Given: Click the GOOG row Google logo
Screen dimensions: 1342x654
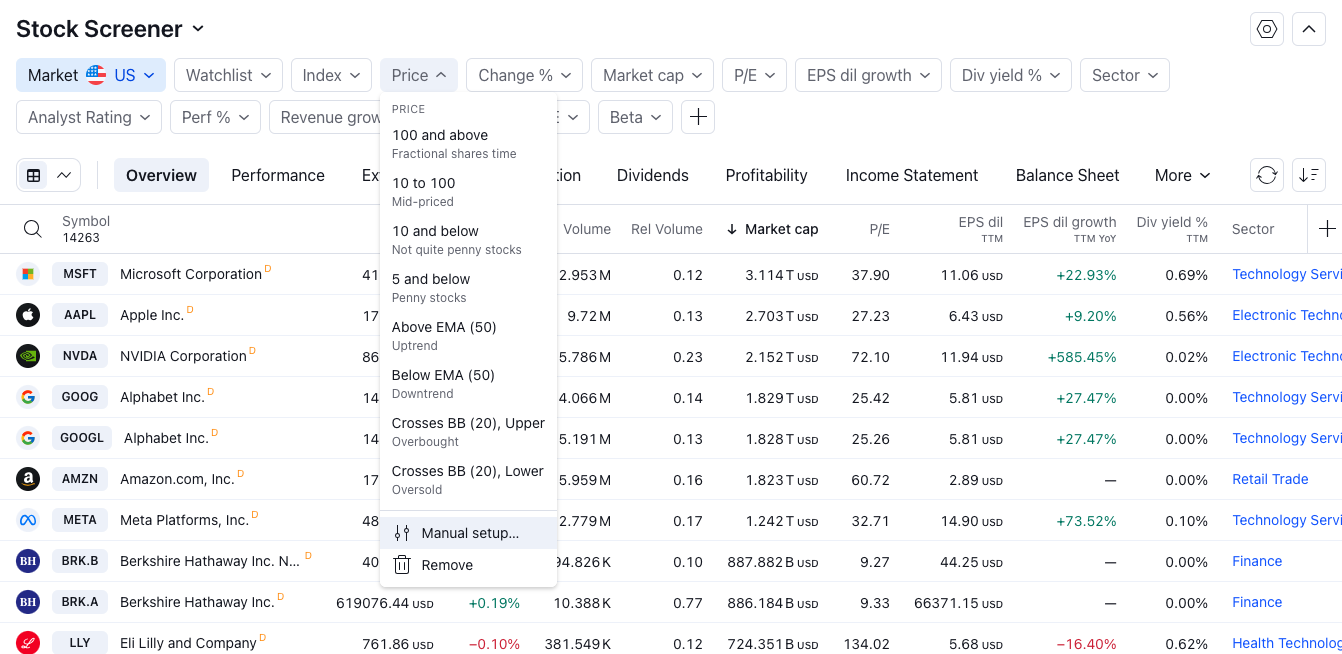Looking at the screenshot, I should click(28, 397).
